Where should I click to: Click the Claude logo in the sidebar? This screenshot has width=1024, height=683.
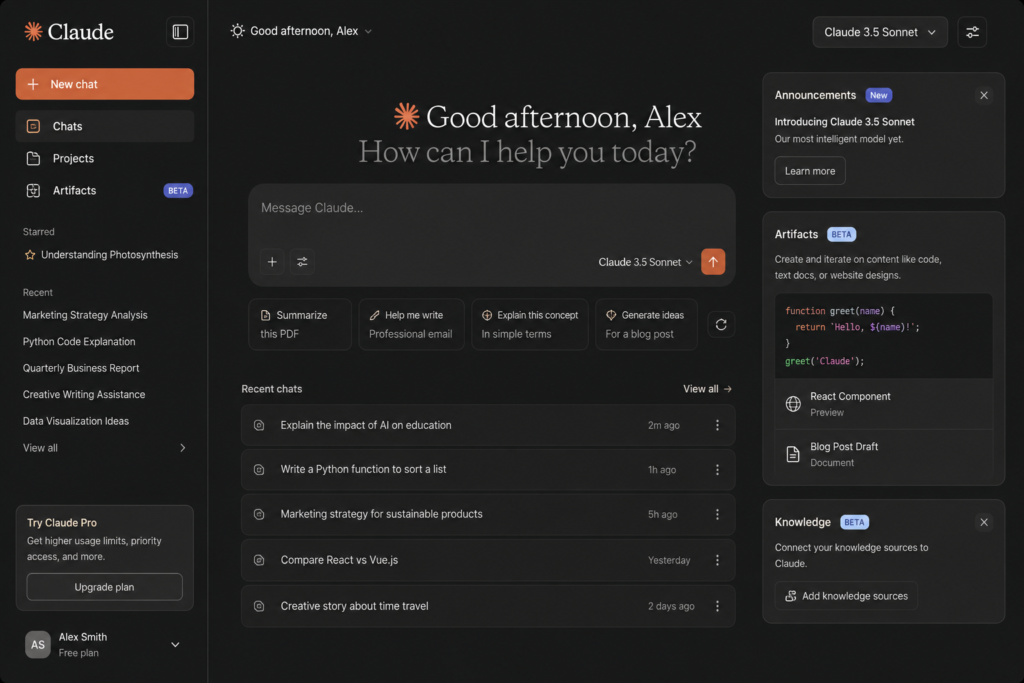point(69,31)
